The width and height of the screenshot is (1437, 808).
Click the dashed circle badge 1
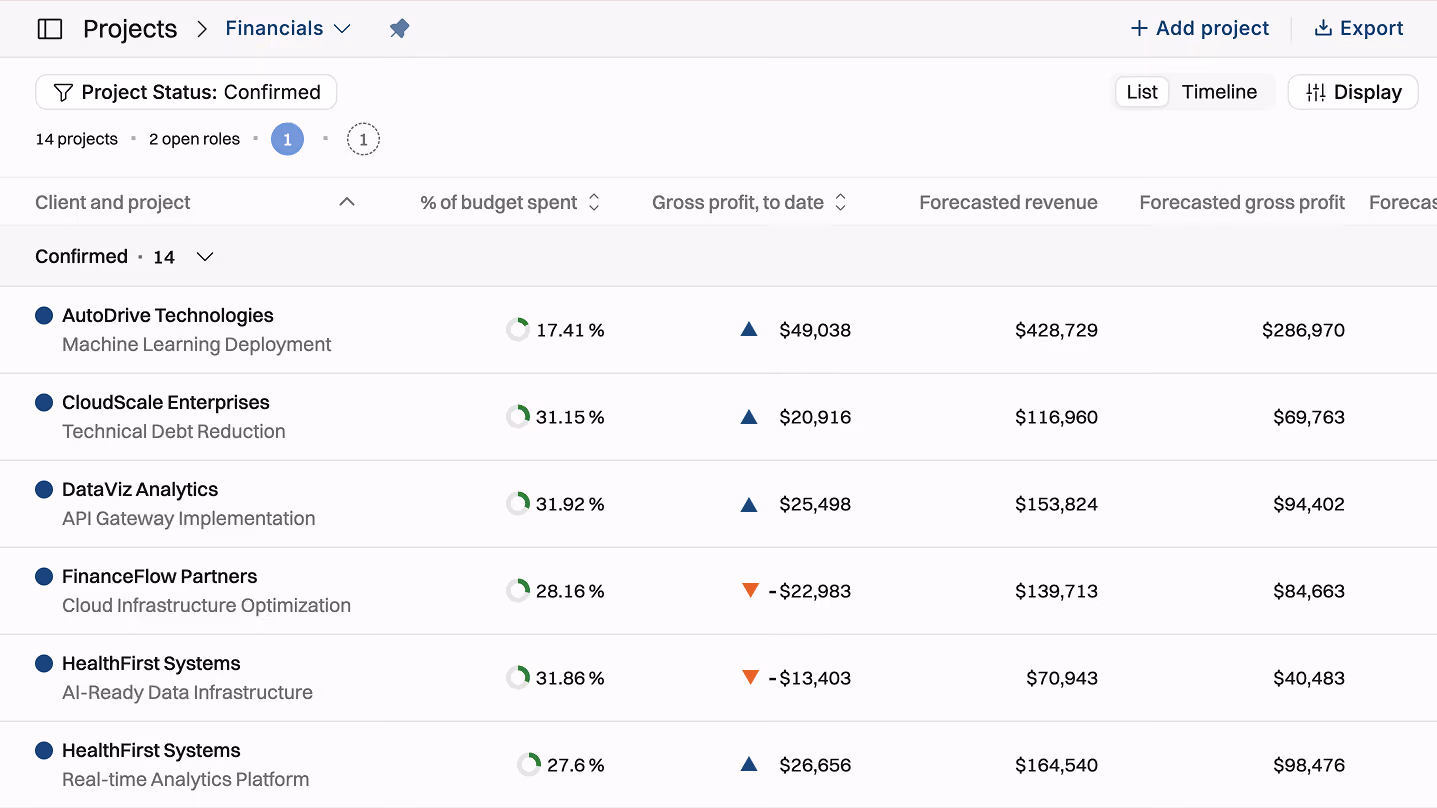(363, 139)
